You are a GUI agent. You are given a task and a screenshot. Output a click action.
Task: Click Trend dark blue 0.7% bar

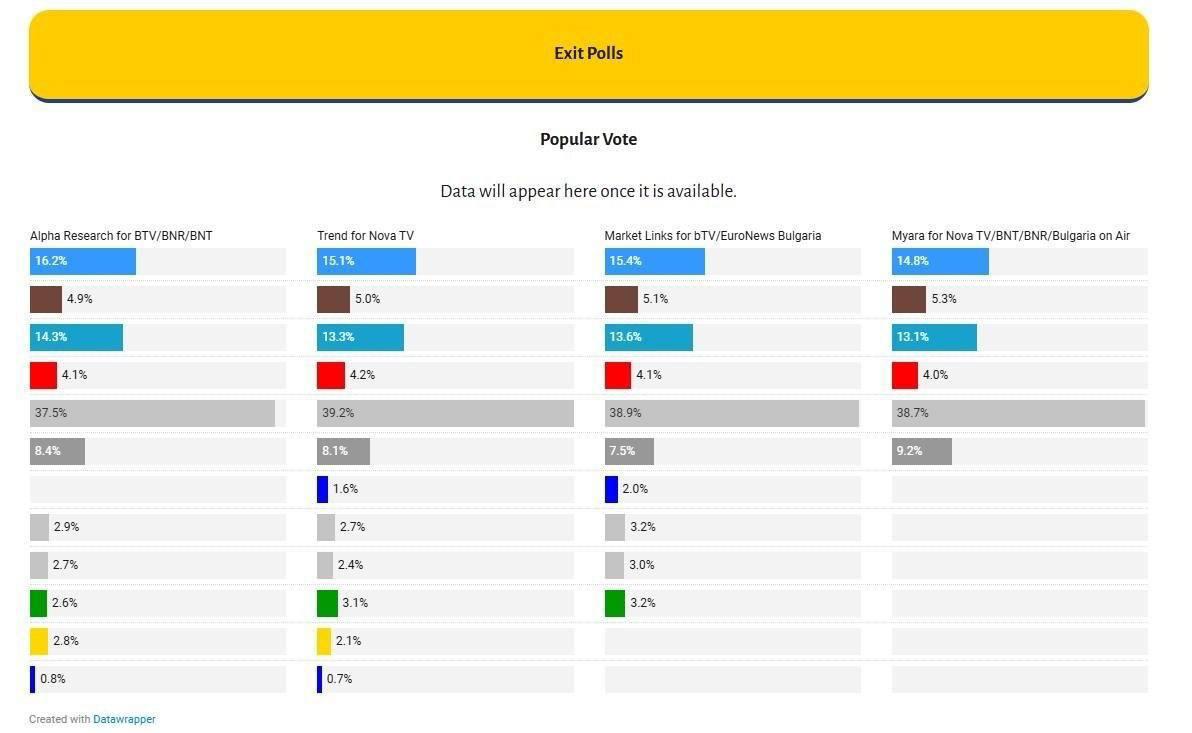pos(319,679)
